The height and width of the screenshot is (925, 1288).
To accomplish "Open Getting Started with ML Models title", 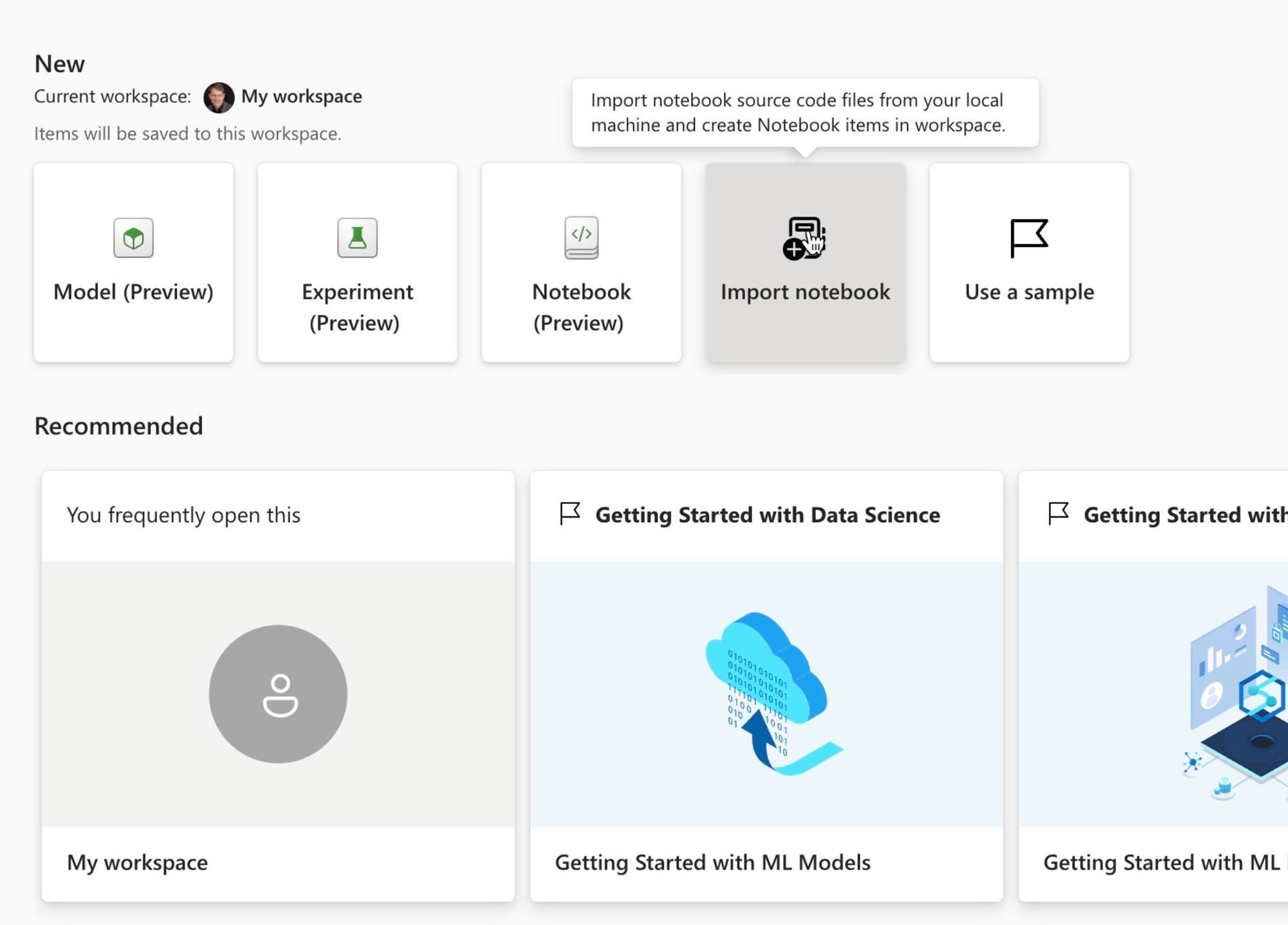I will tap(712, 862).
